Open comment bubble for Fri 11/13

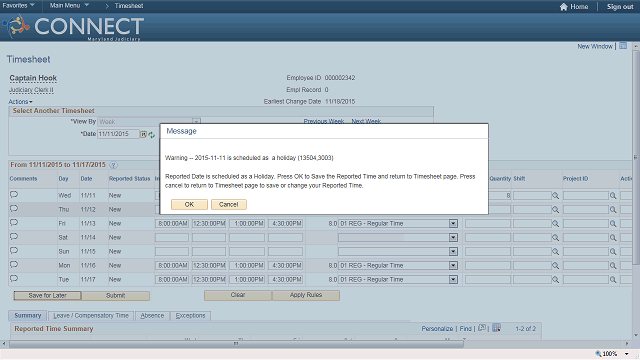tap(14, 223)
